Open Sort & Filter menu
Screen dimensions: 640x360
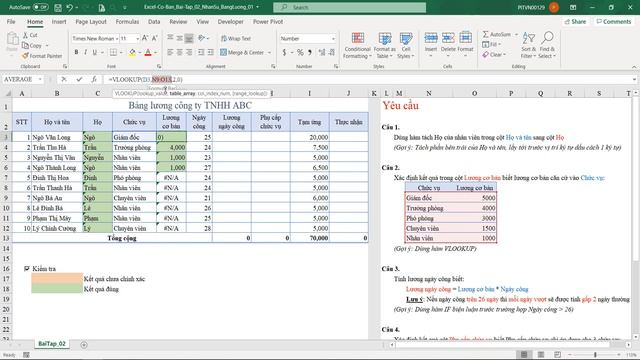point(528,45)
